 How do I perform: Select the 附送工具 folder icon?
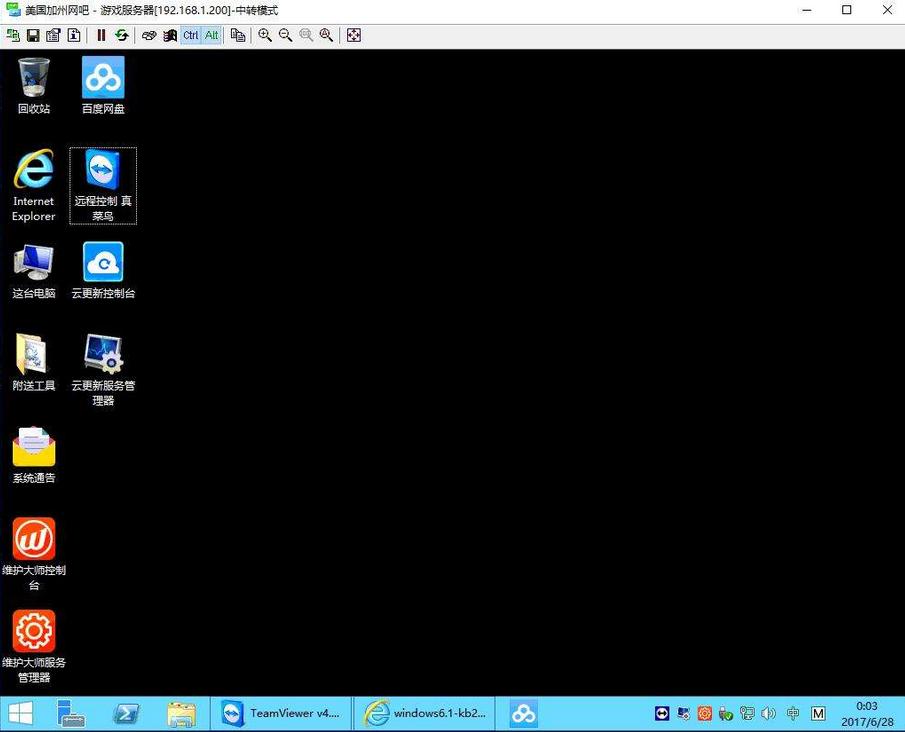[x=33, y=363]
